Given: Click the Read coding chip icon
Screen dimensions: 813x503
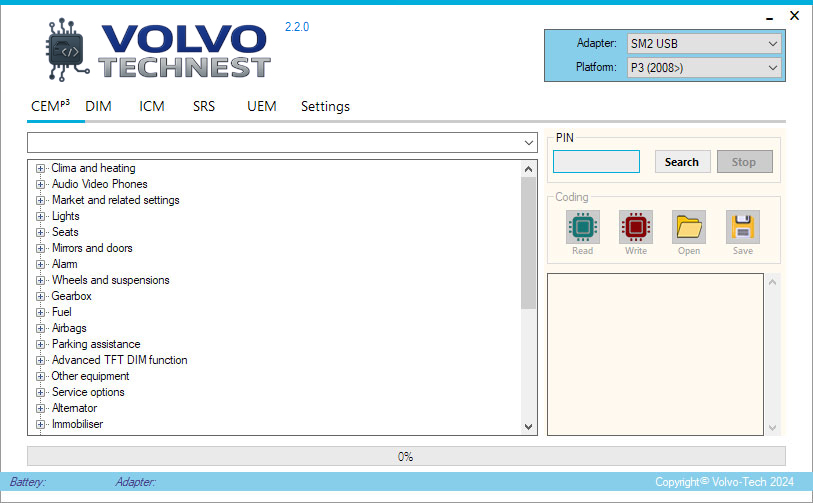Looking at the screenshot, I should [x=583, y=227].
